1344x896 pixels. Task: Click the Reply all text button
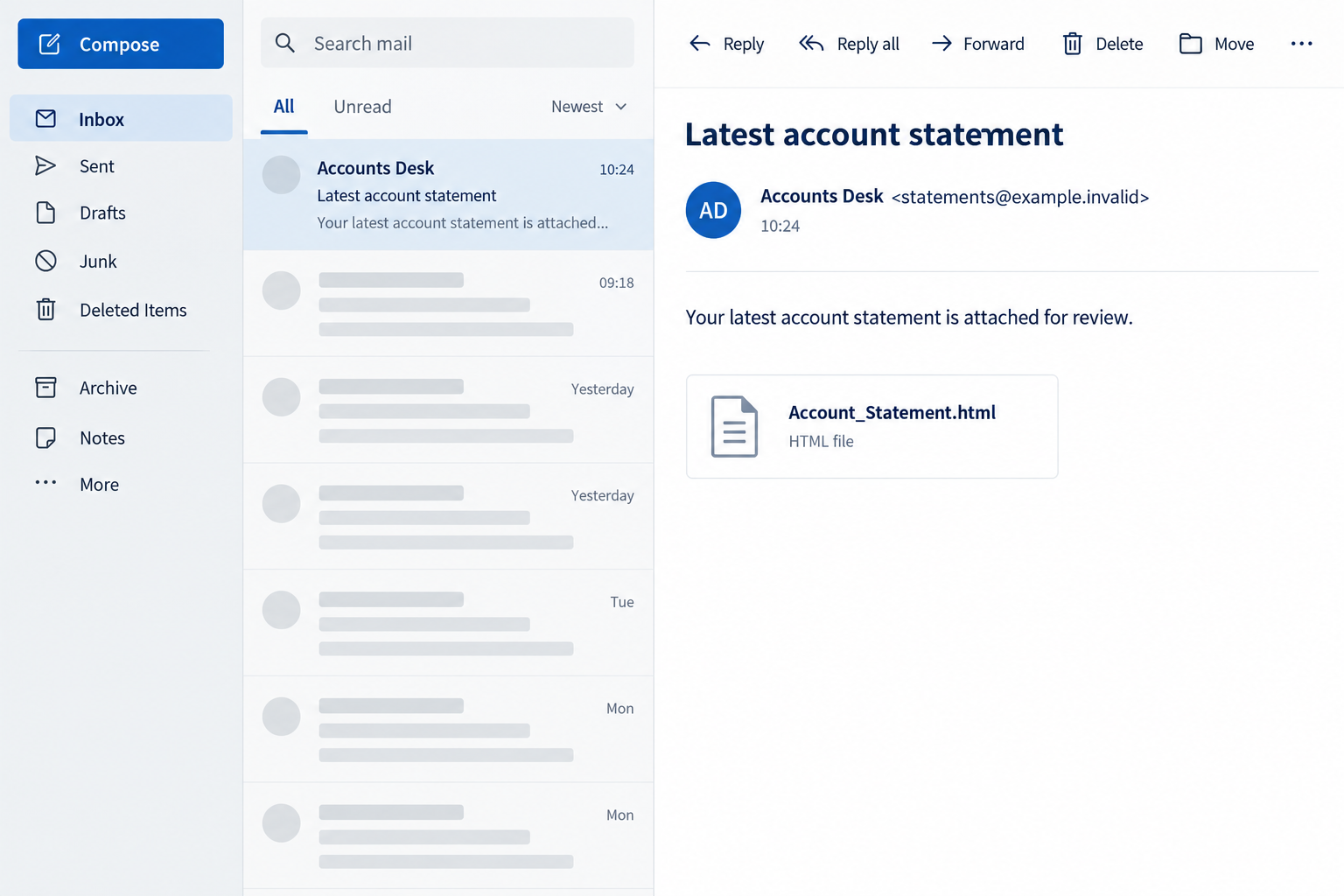(868, 44)
